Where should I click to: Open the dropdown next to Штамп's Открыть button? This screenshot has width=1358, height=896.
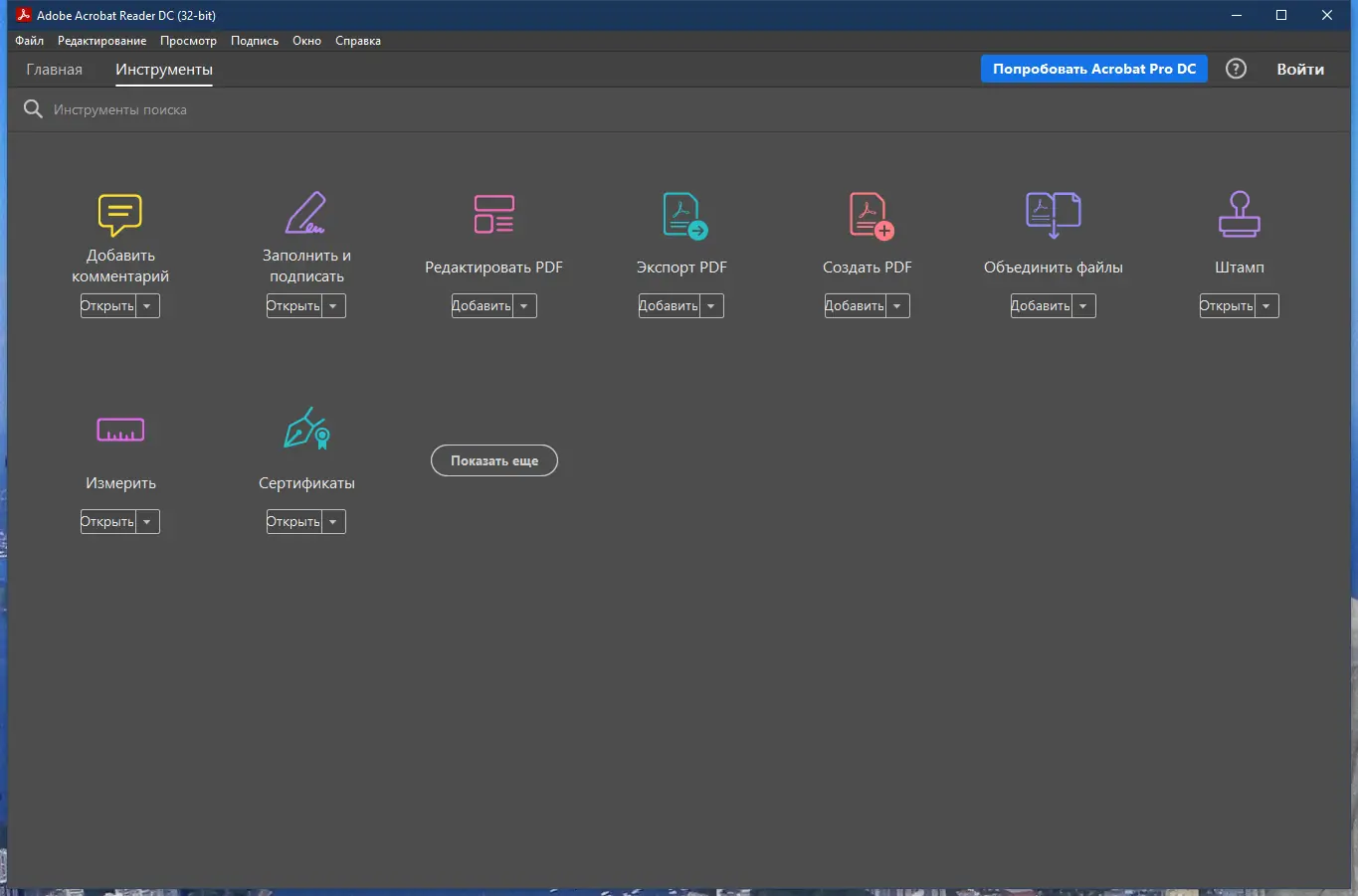pyautogui.click(x=1267, y=305)
